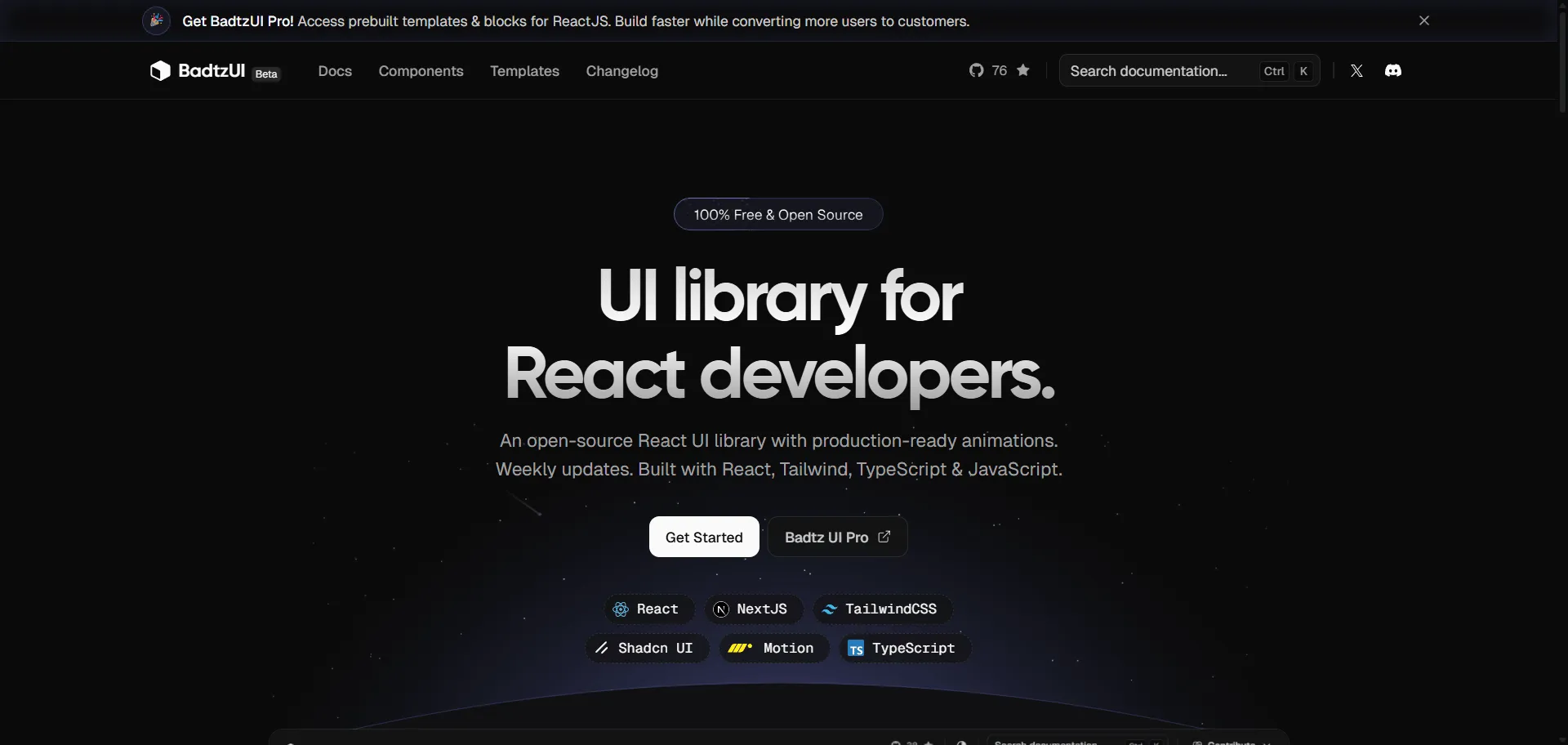Open the X (Twitter) link in the header
Image resolution: width=1568 pixels, height=745 pixels.
tap(1356, 70)
